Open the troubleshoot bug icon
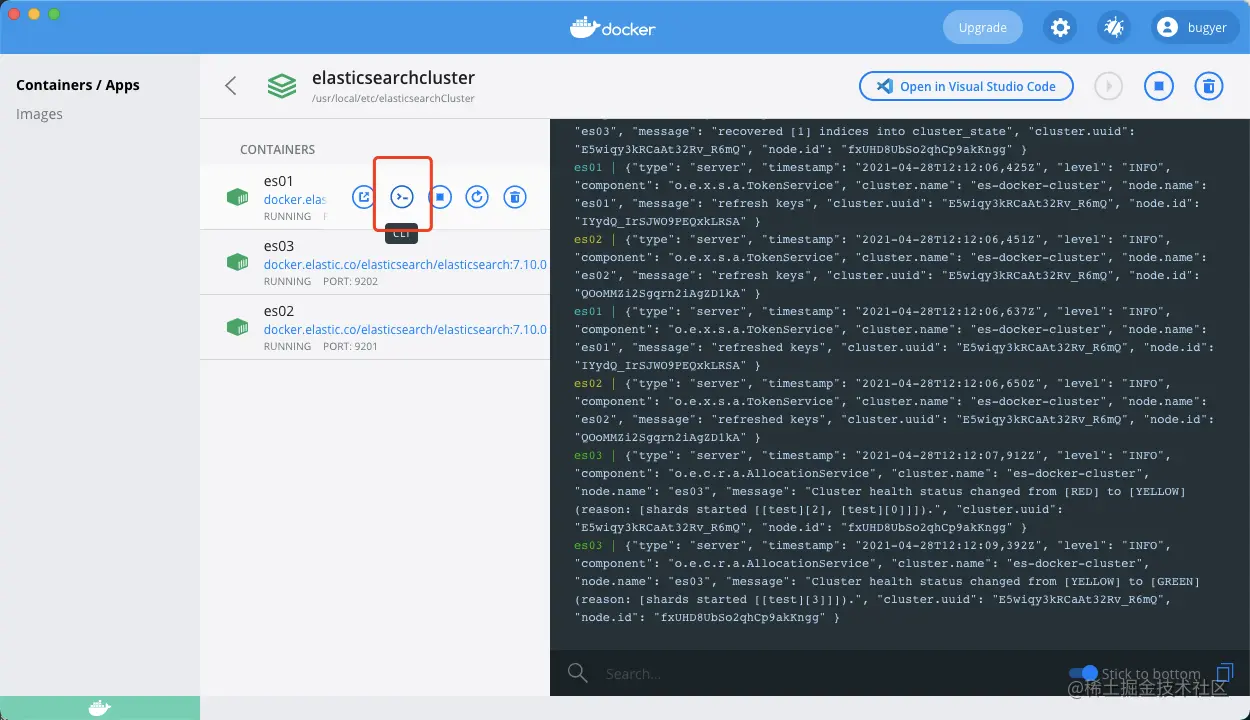The image size is (1250, 720). point(1113,28)
